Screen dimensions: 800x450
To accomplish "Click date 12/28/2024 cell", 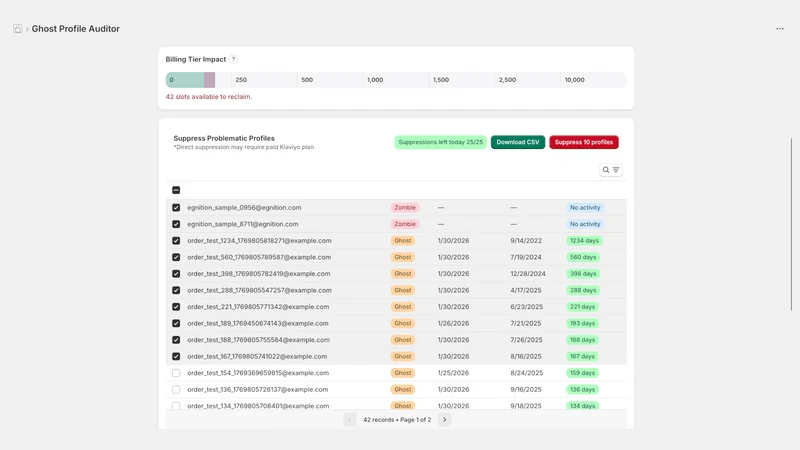I will pos(528,273).
